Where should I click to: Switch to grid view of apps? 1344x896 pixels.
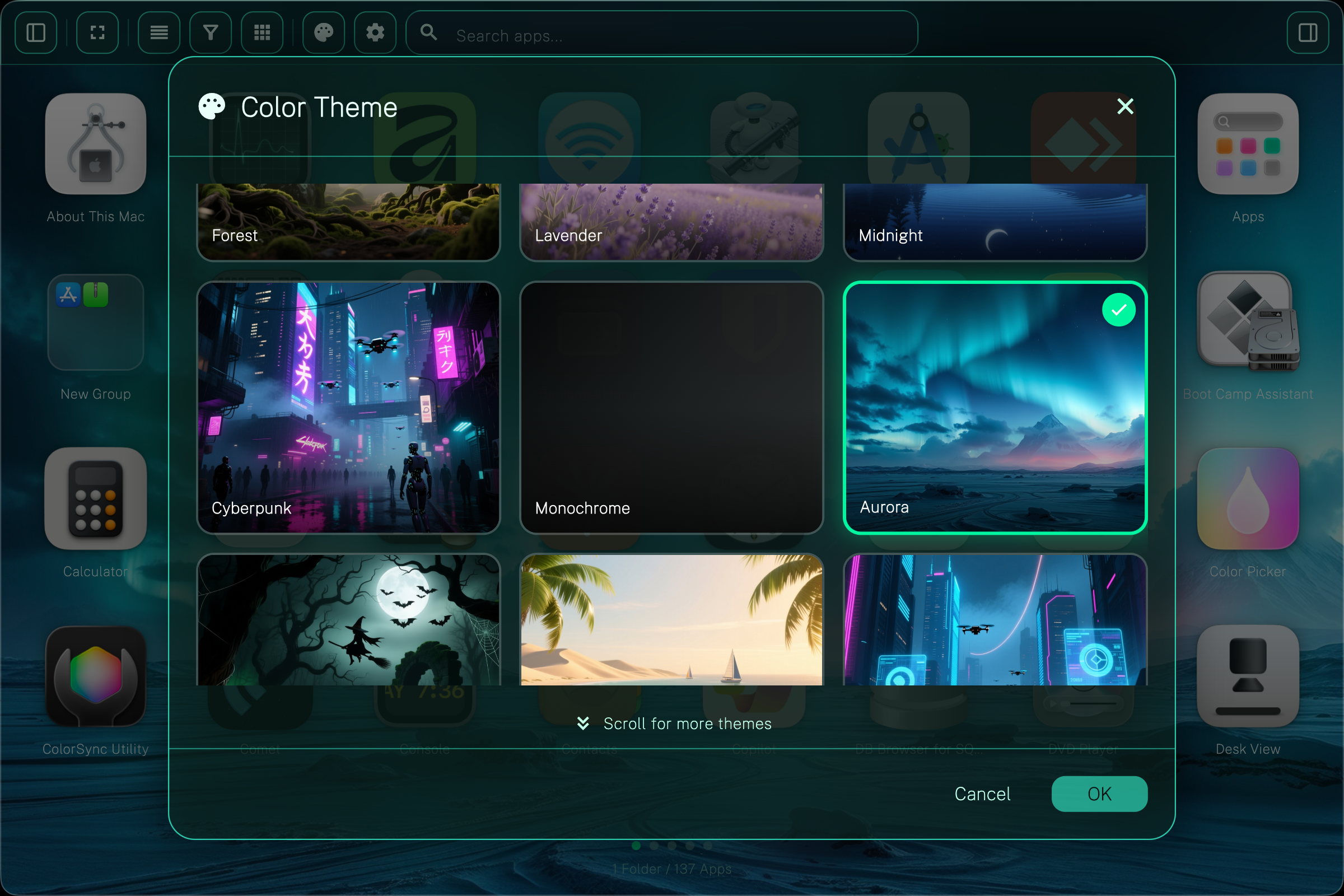click(262, 32)
